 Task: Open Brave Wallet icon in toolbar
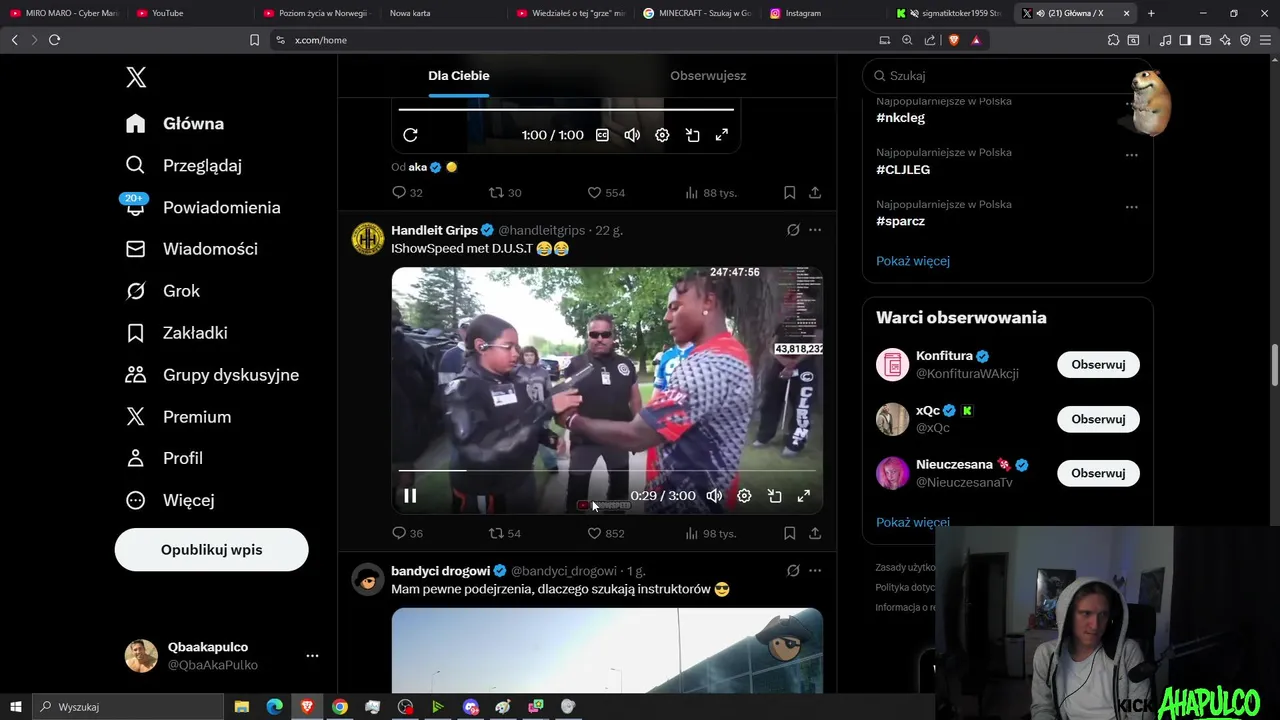coord(1205,40)
